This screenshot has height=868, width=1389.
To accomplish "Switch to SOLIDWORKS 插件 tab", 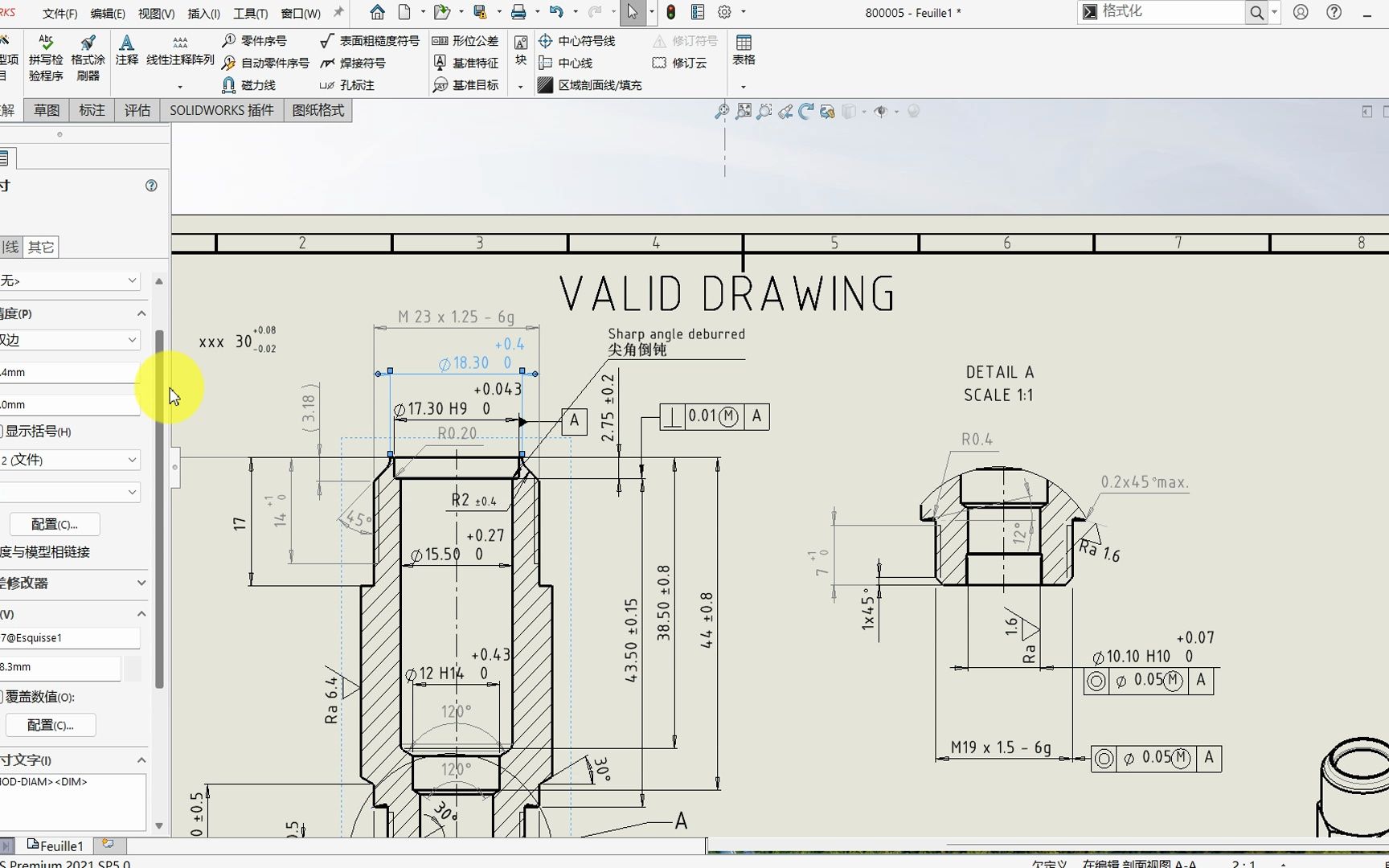I will [222, 110].
